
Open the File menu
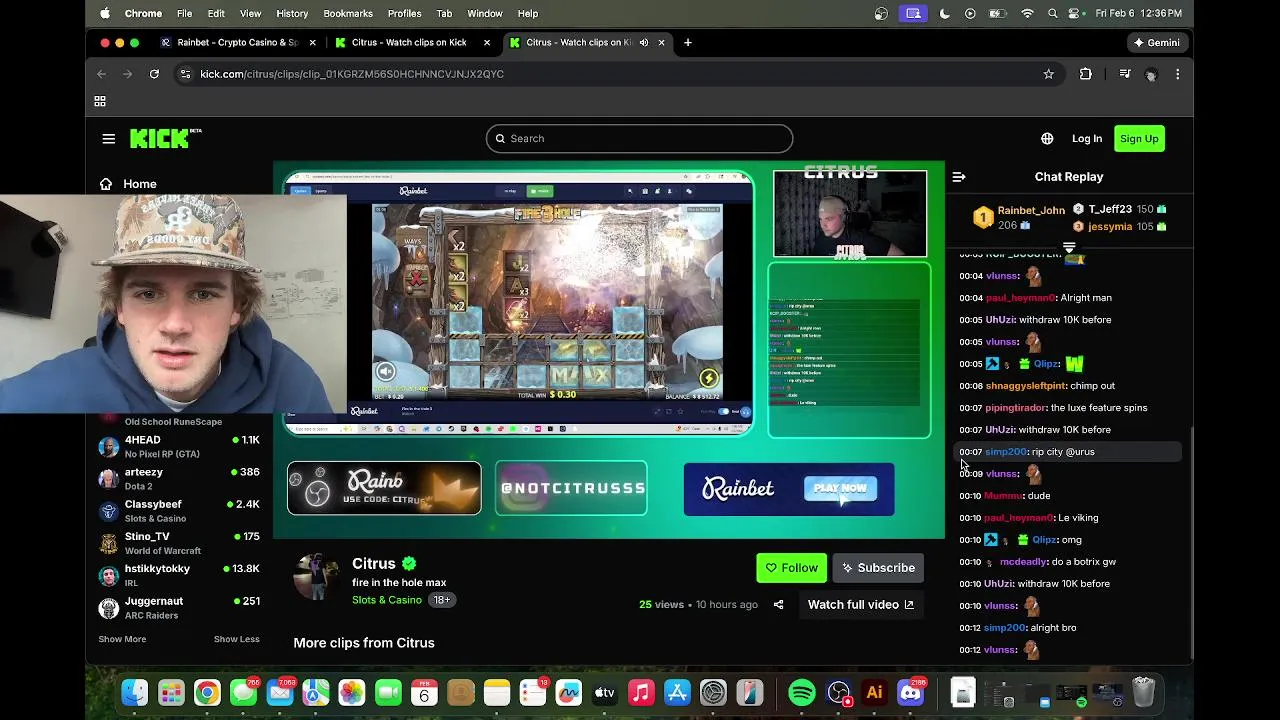[x=185, y=13]
